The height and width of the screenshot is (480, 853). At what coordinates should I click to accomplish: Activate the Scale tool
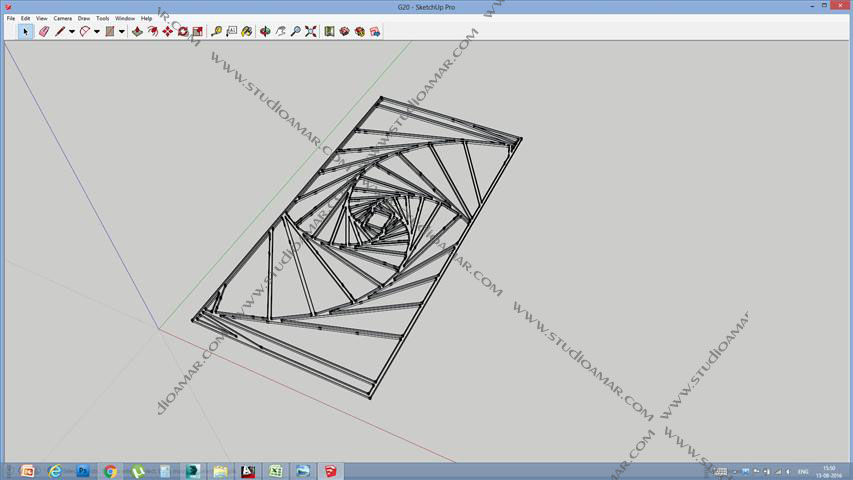point(197,32)
